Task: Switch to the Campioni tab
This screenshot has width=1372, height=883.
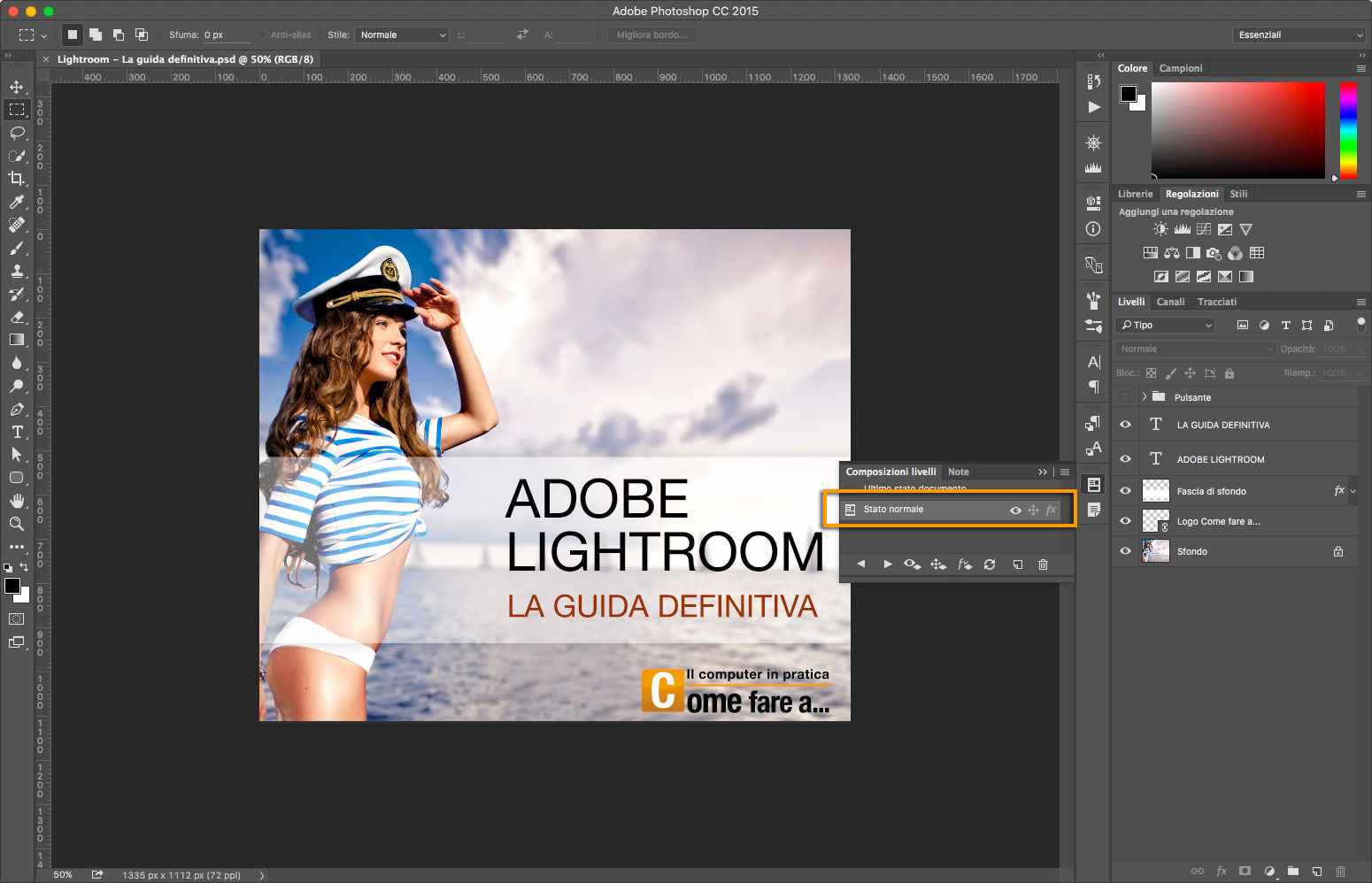Action: coord(1181,68)
